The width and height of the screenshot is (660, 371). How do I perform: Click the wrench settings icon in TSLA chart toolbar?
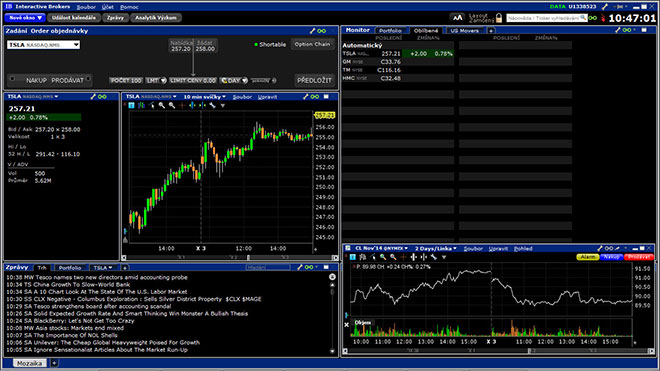pyautogui.click(x=213, y=105)
